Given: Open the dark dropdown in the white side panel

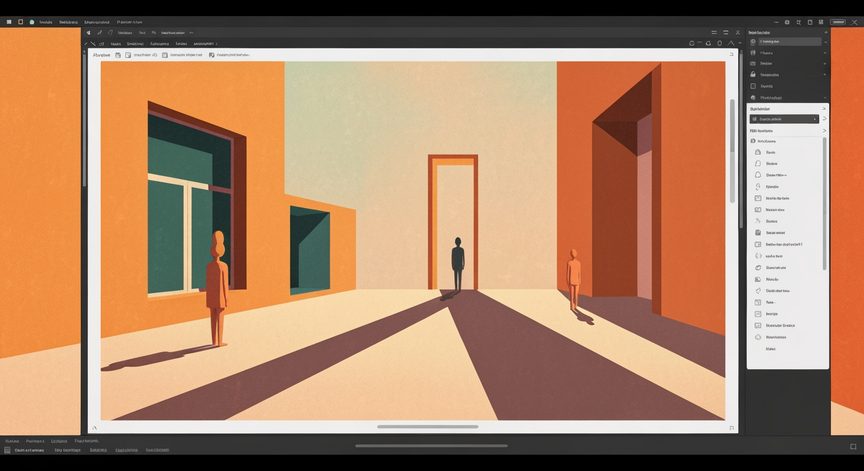Looking at the screenshot, I should 785,119.
